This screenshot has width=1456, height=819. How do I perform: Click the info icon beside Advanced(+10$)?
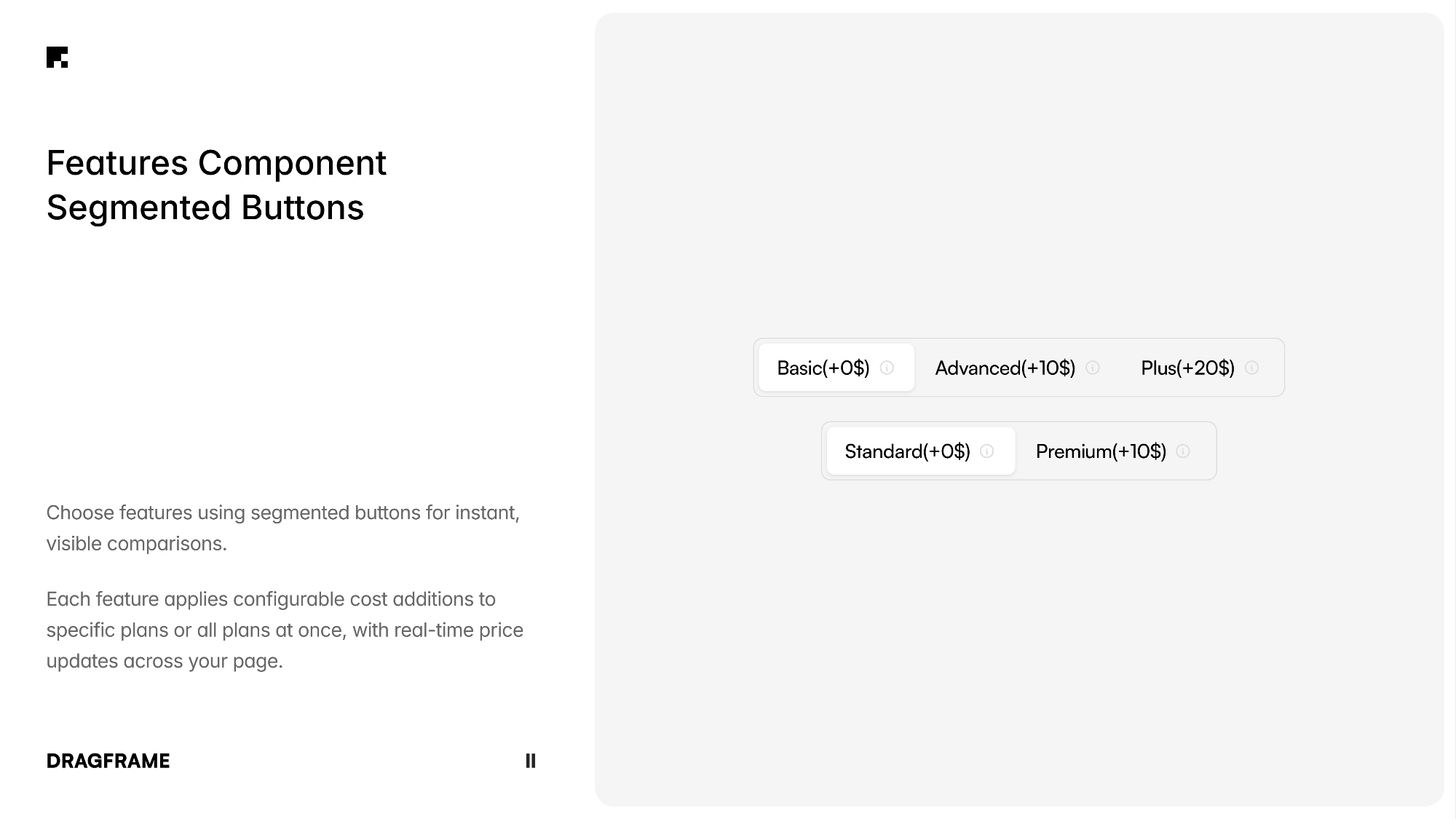(x=1093, y=368)
